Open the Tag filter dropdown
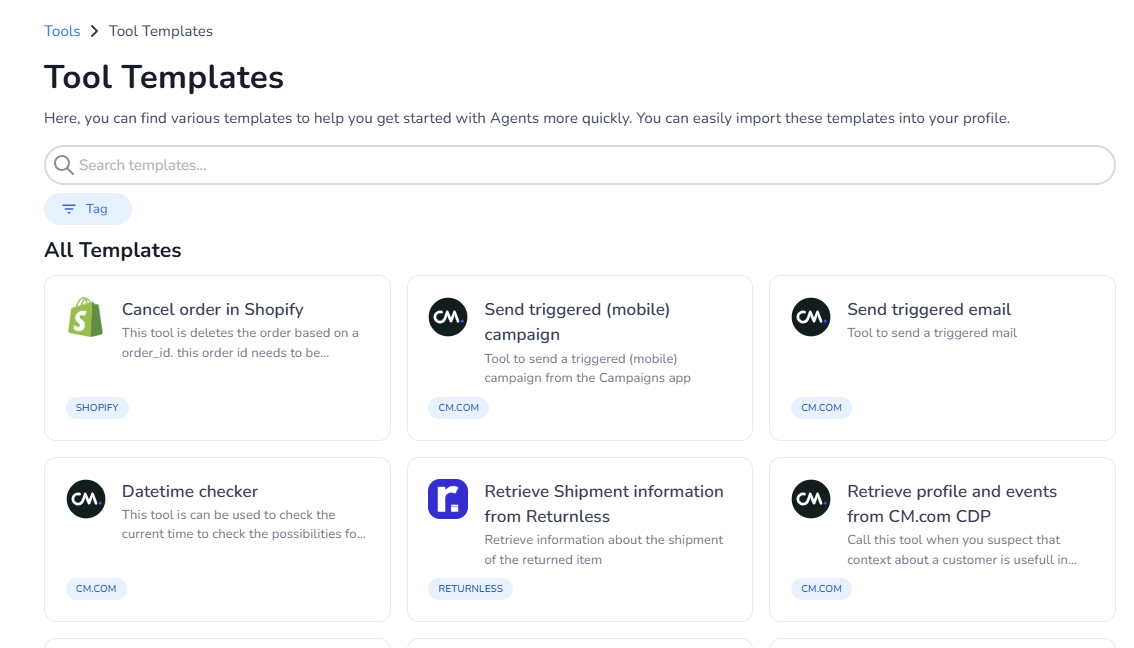Image resolution: width=1134 pixels, height=648 pixels. (88, 209)
